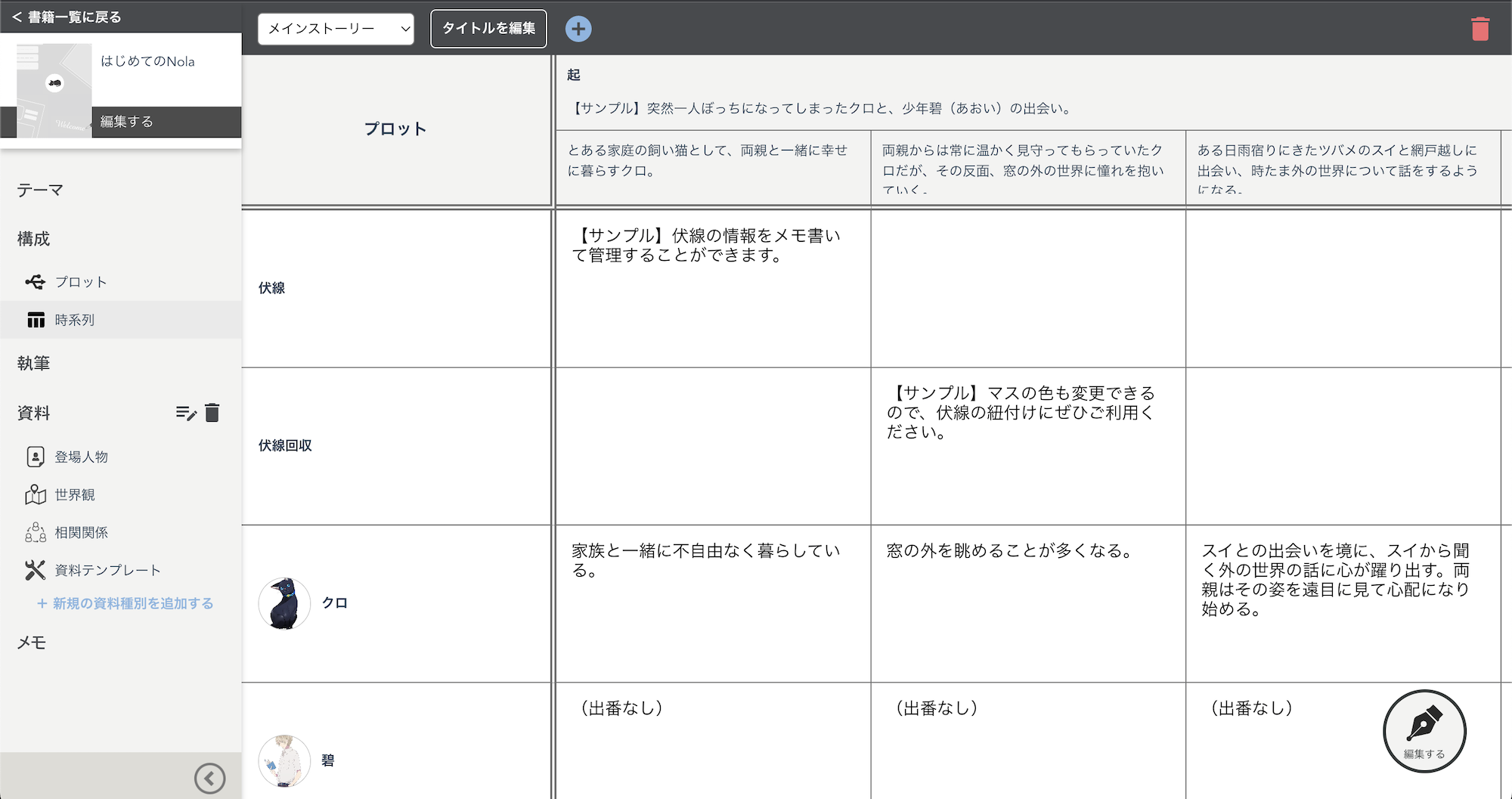Click the 時系列 table icon
The height and width of the screenshot is (799, 1512).
36,320
